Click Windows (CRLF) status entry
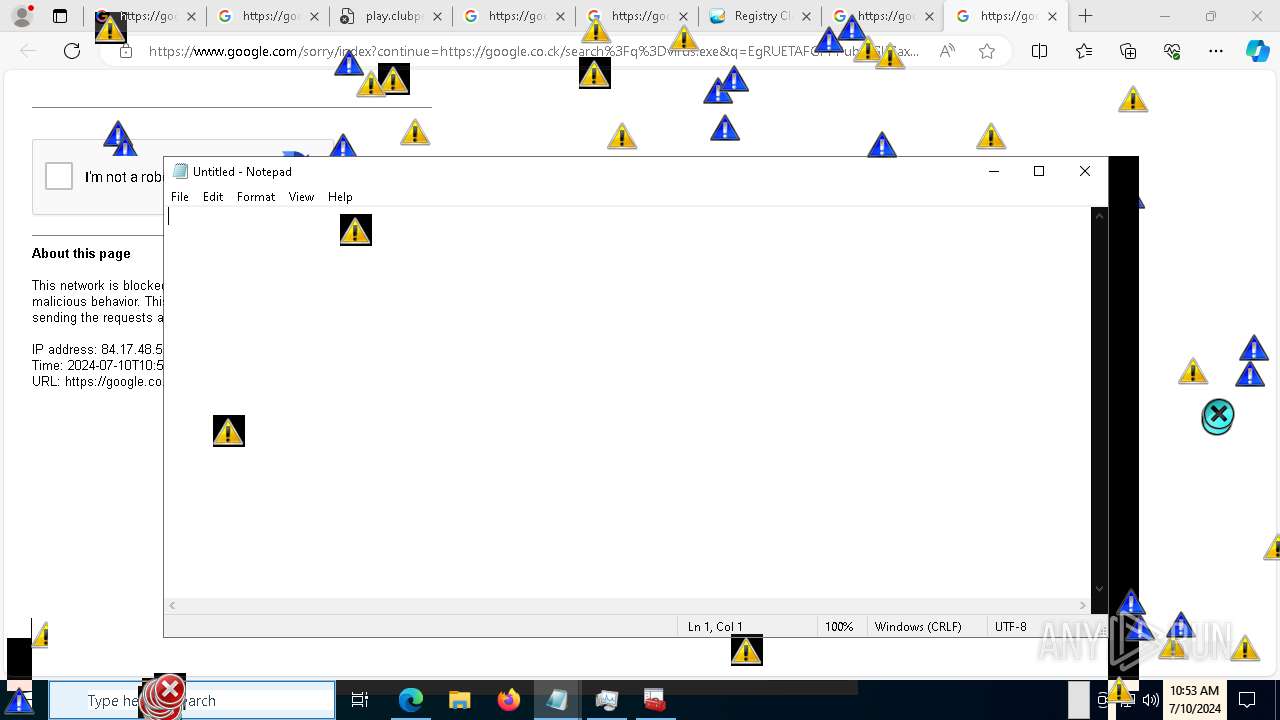Viewport: 1280px width, 720px height. coord(918,626)
